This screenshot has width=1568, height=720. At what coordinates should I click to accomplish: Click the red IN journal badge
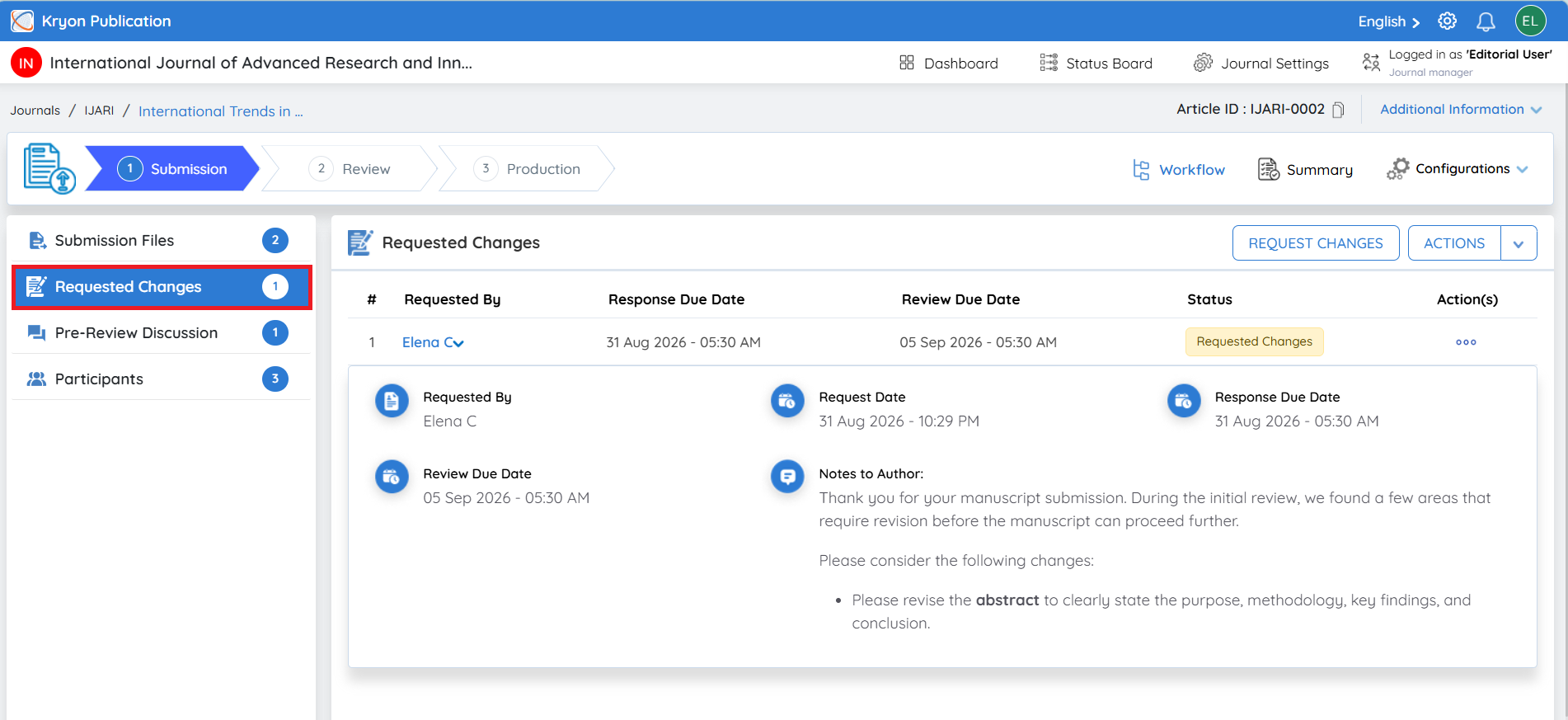[x=26, y=63]
